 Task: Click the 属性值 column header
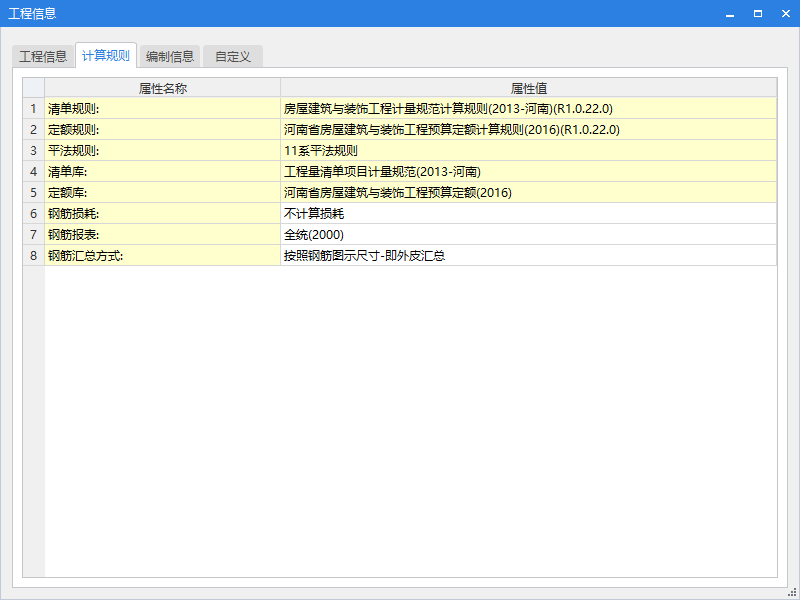pos(529,88)
